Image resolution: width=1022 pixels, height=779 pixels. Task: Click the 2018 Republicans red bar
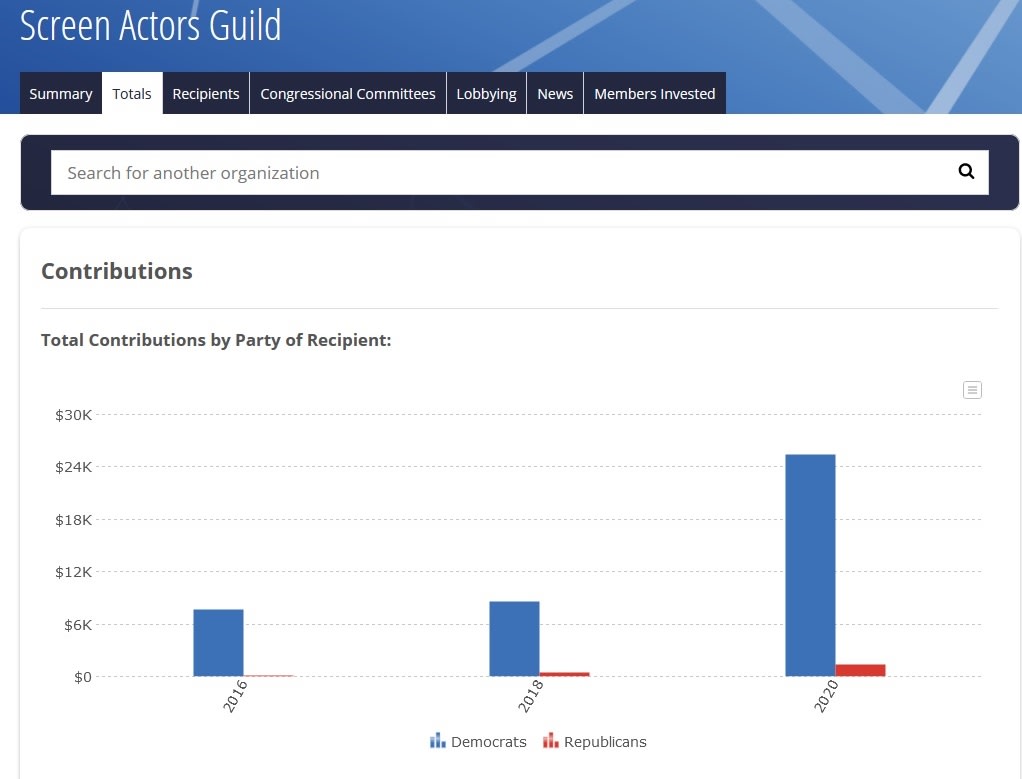[x=564, y=674]
